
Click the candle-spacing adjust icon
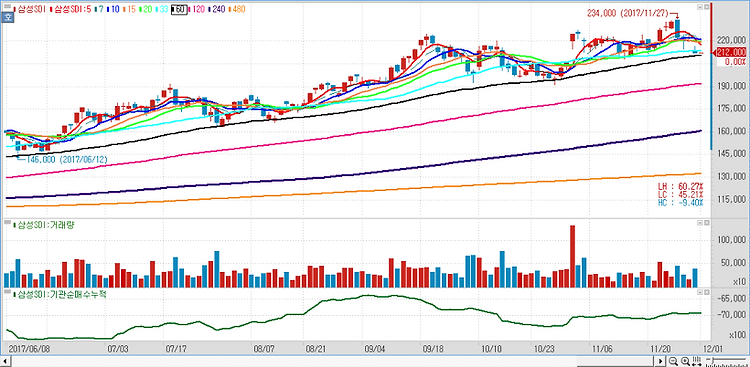tap(698, 361)
